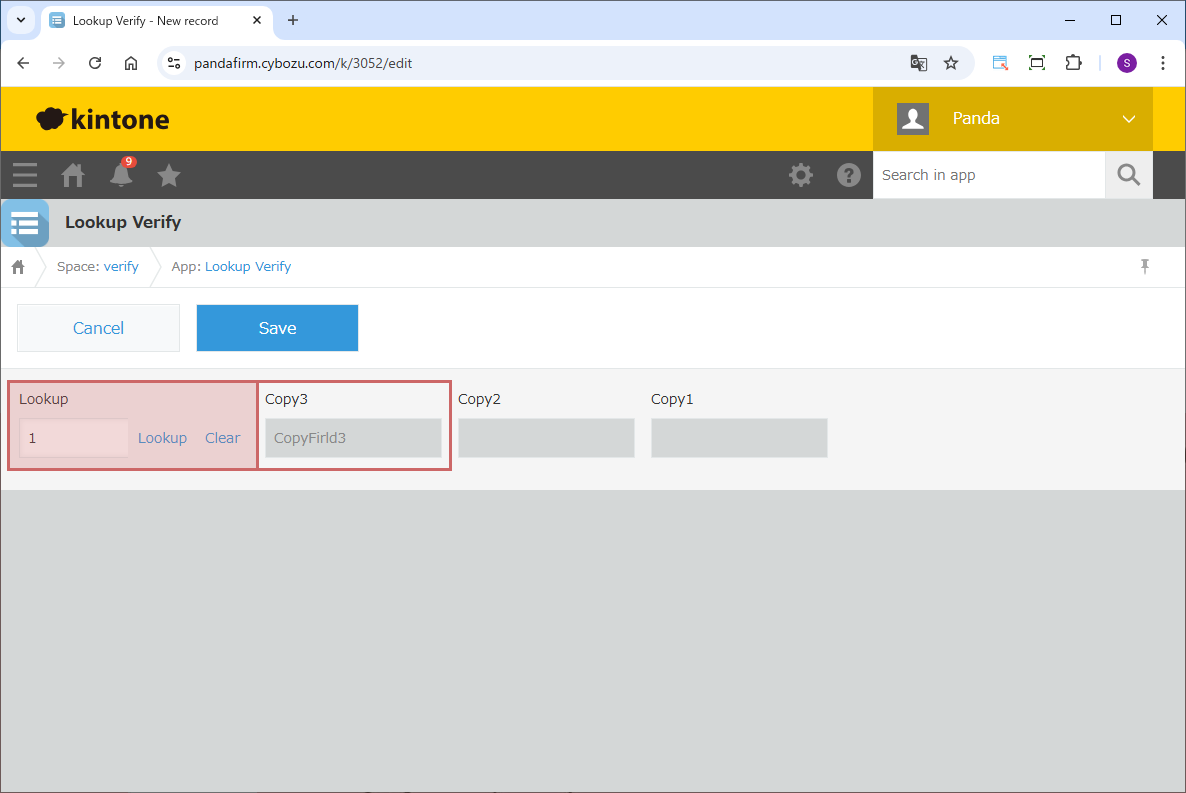Click the pin icon in breadcrumb bar
Viewport: 1186px width, 793px height.
click(x=1145, y=266)
